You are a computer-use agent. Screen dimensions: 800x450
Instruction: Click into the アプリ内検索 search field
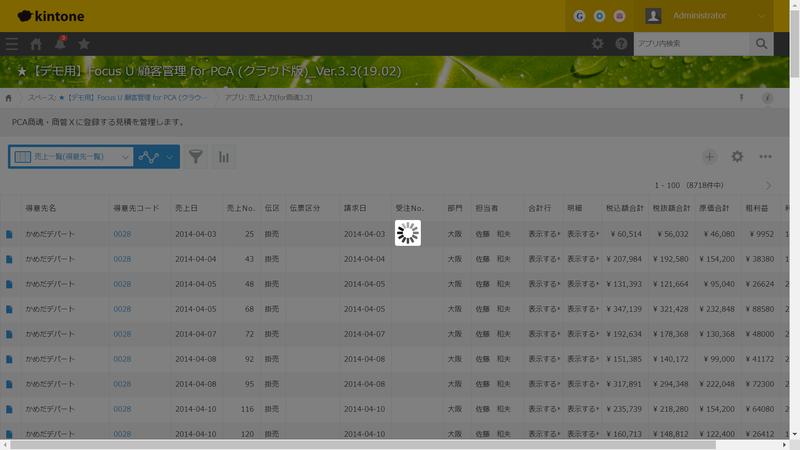click(691, 44)
